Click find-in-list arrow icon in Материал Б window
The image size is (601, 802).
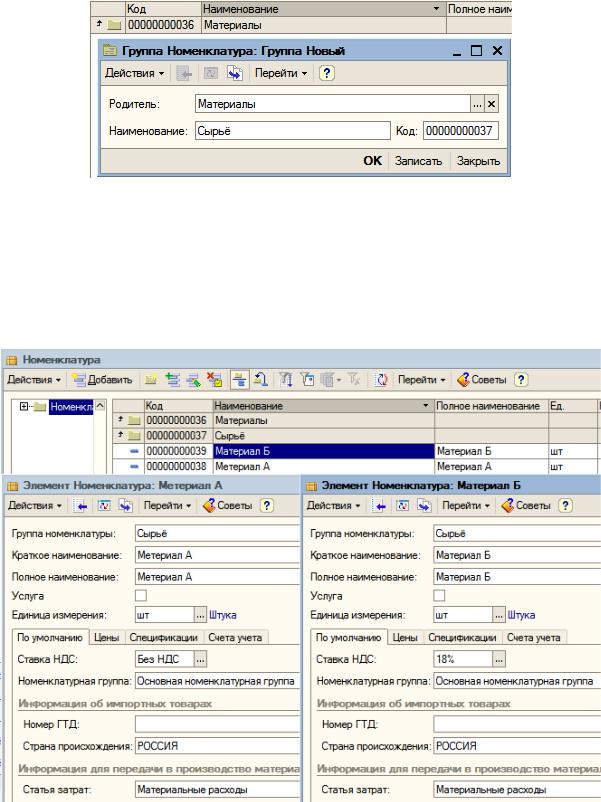click(x=379, y=505)
